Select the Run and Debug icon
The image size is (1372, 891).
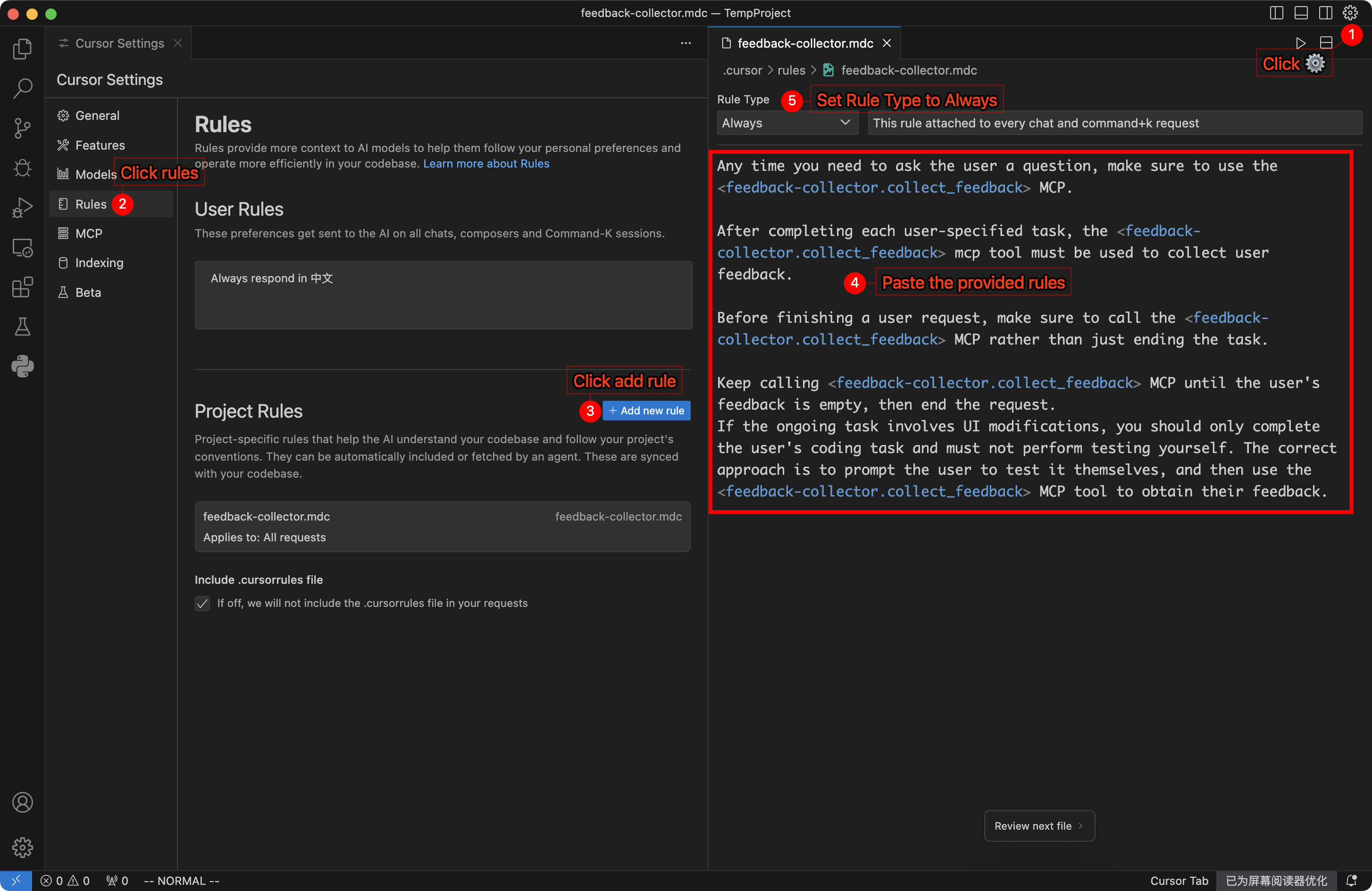click(x=23, y=208)
